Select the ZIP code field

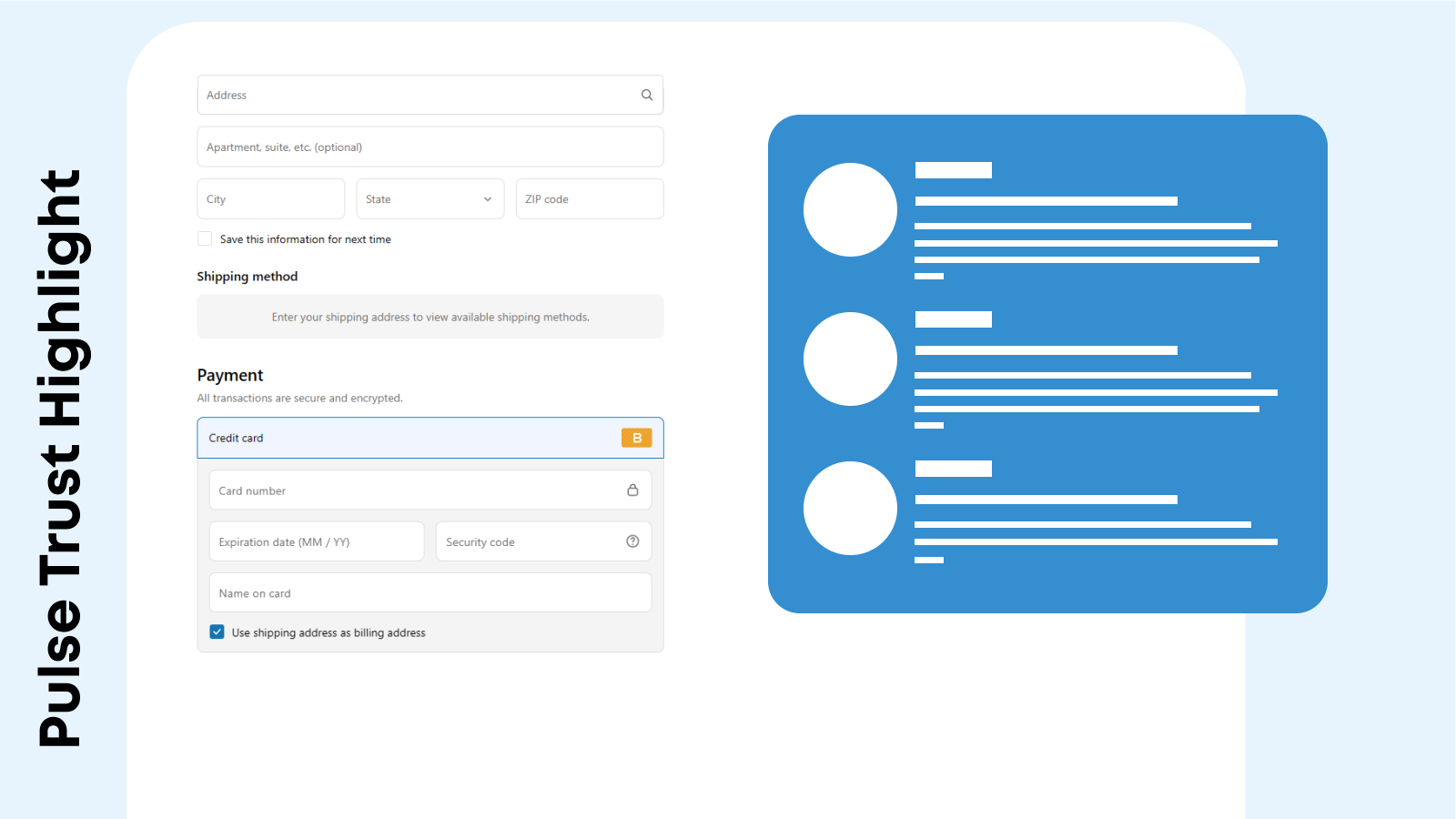(x=590, y=198)
